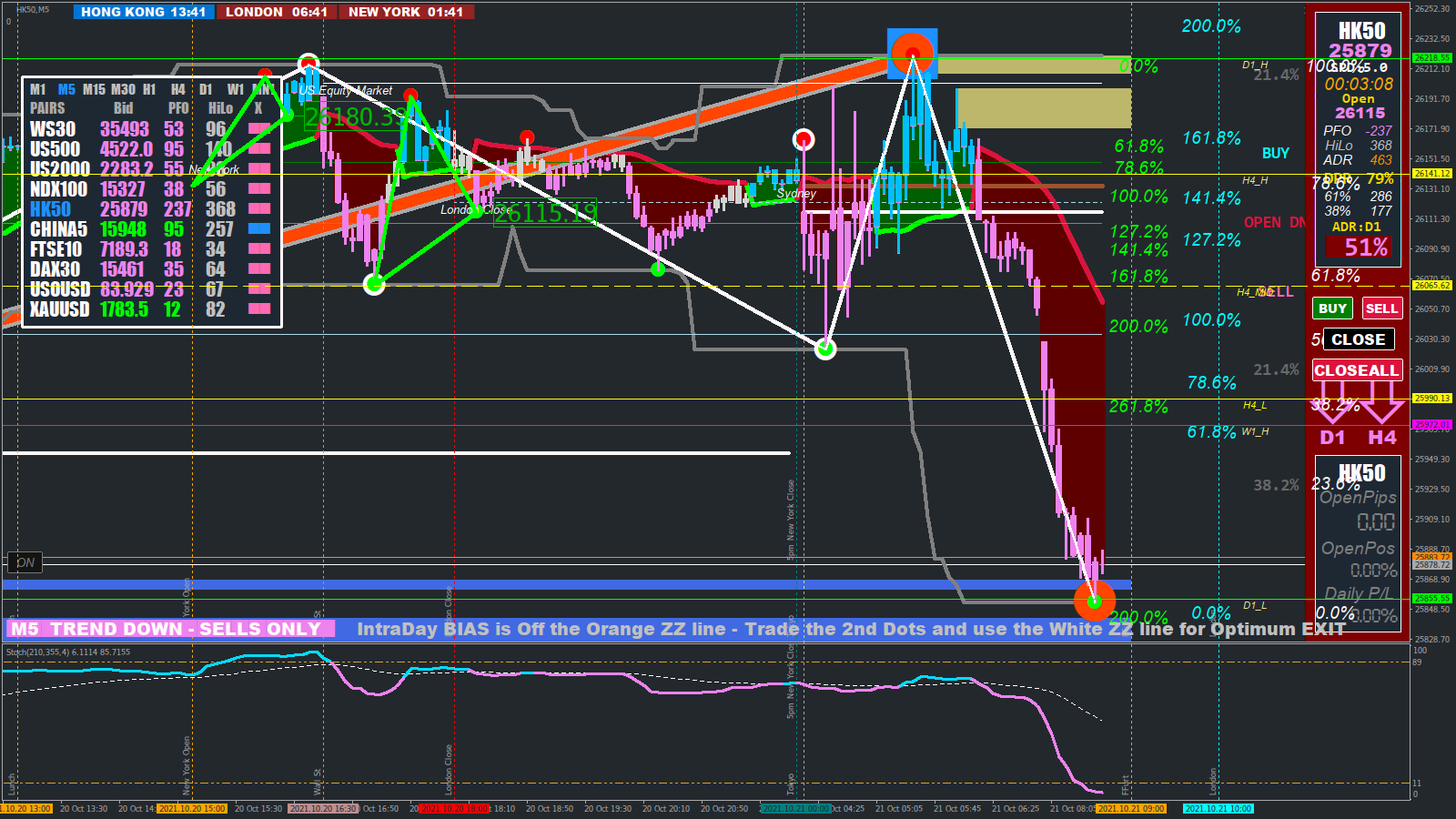Viewport: 1456px width, 819px height.
Task: Click the red dot marker above Sydney label
Action: pyautogui.click(x=803, y=139)
